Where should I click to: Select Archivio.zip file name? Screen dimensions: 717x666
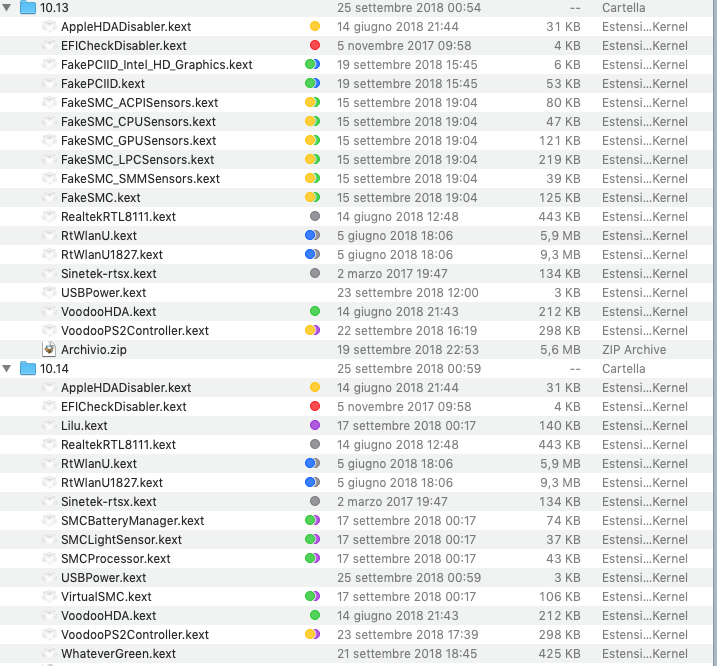point(94,350)
